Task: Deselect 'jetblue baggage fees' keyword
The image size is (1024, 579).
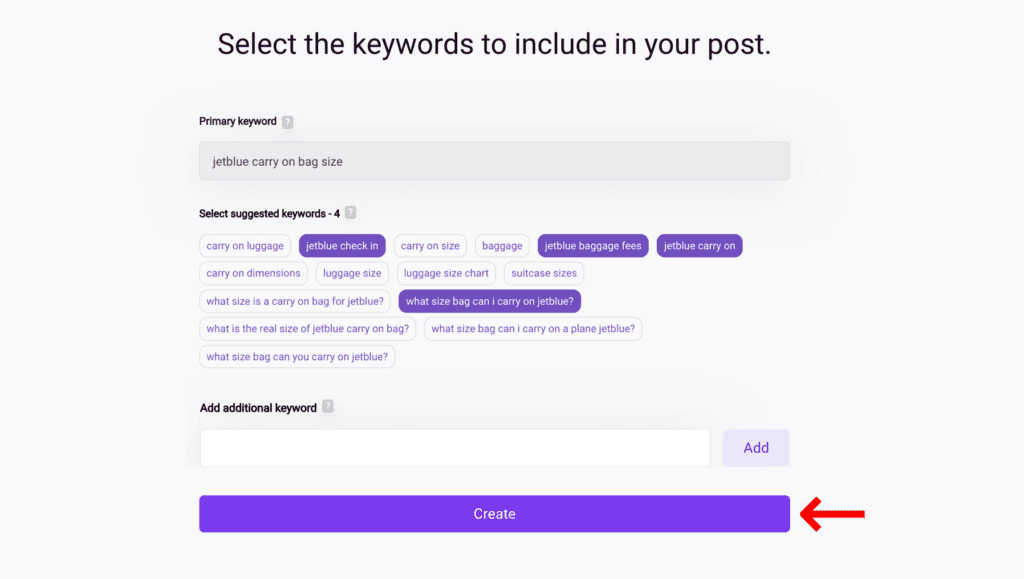Action: coord(593,246)
